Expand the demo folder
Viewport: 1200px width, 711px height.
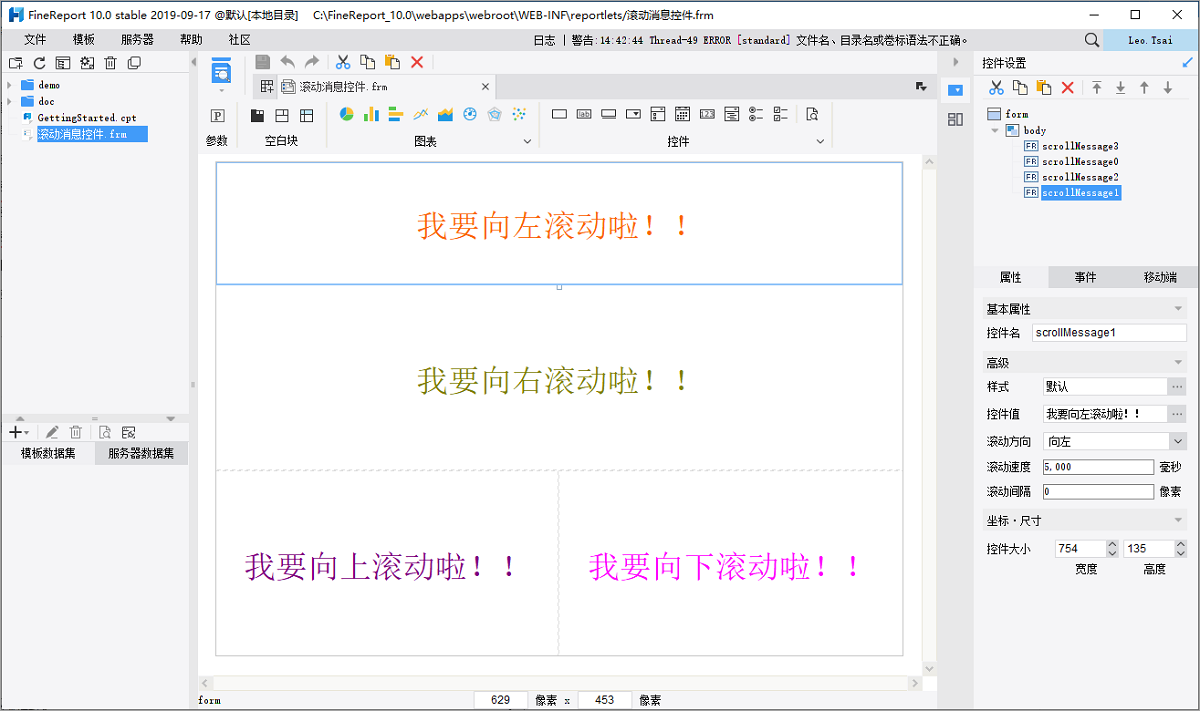pyautogui.click(x=10, y=85)
